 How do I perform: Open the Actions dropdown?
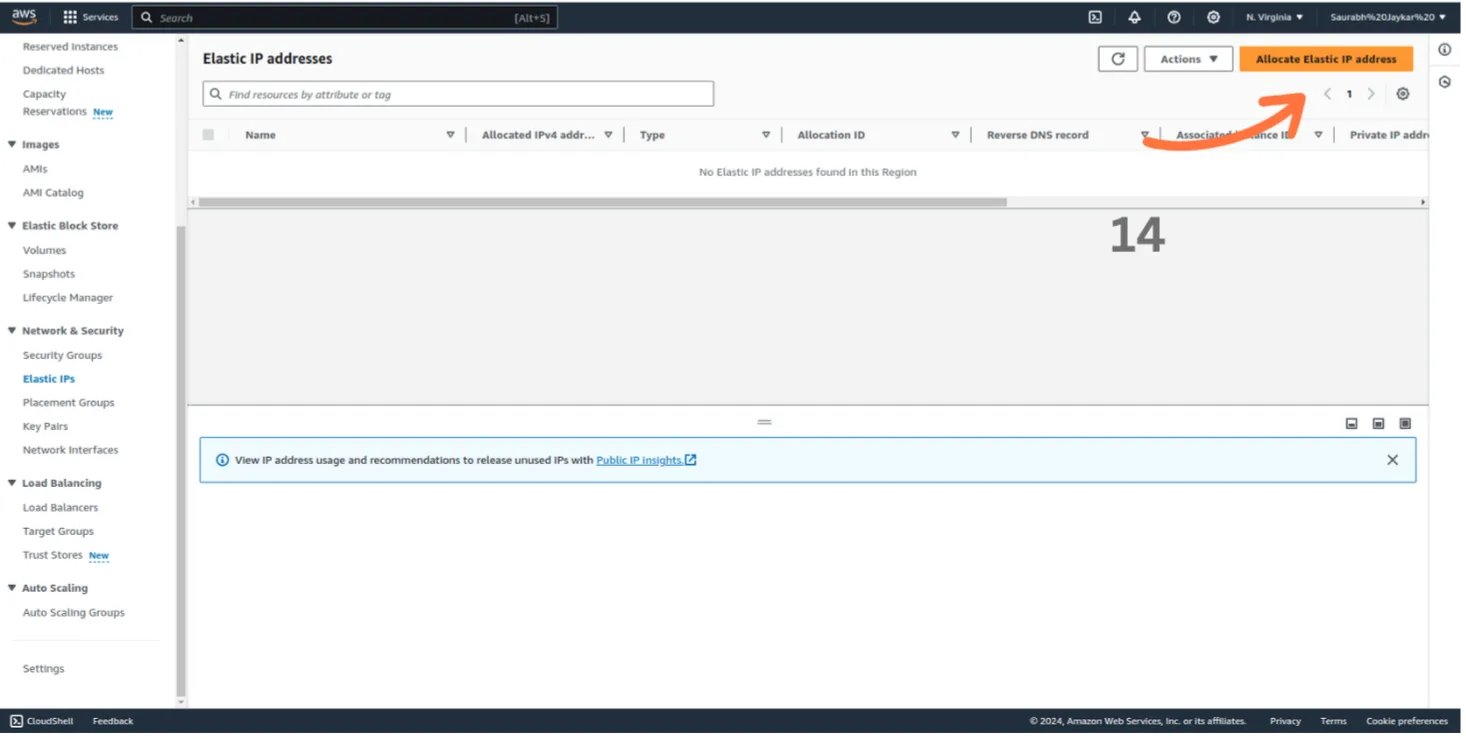pyautogui.click(x=1188, y=59)
